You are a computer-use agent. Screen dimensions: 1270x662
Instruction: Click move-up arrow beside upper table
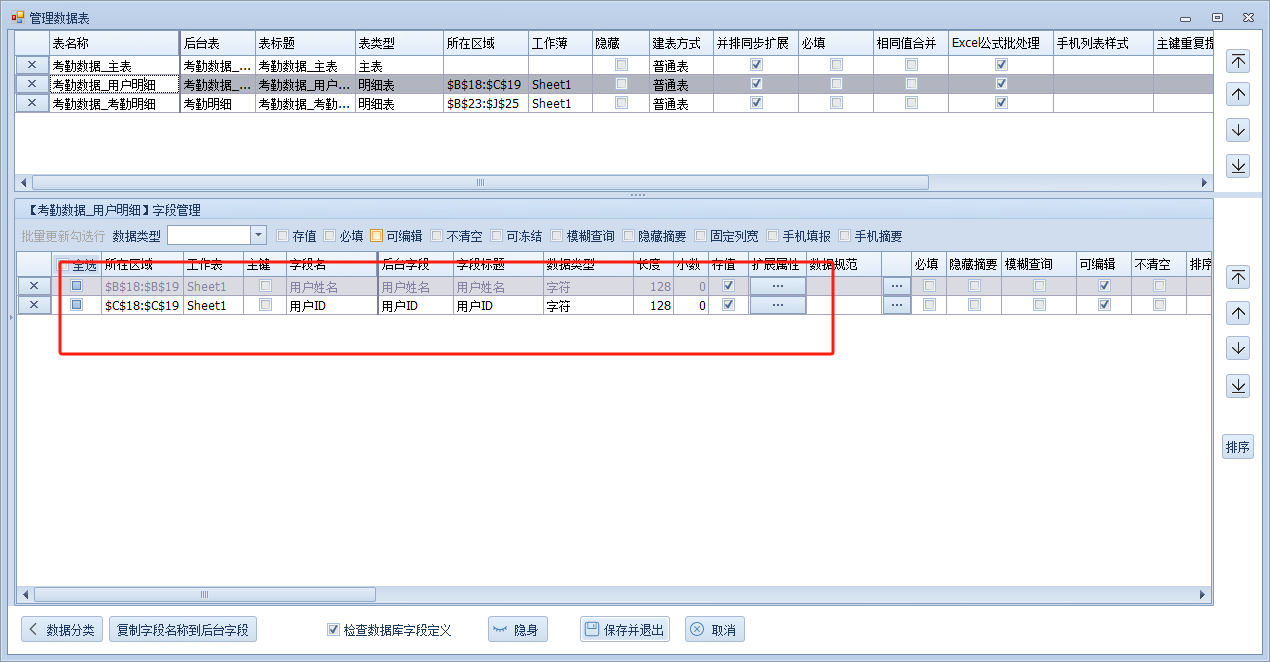coord(1238,95)
